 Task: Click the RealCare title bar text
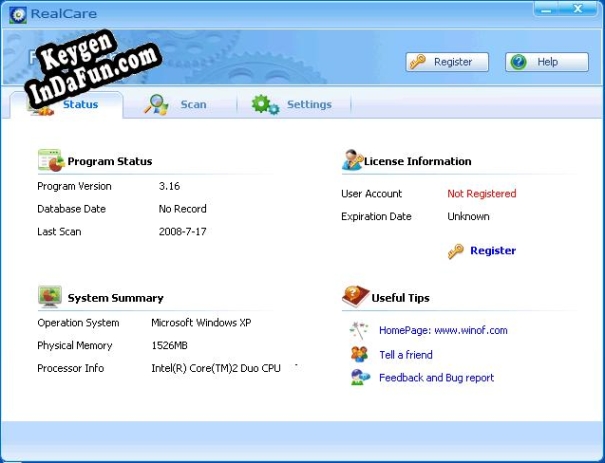pyautogui.click(x=64, y=14)
